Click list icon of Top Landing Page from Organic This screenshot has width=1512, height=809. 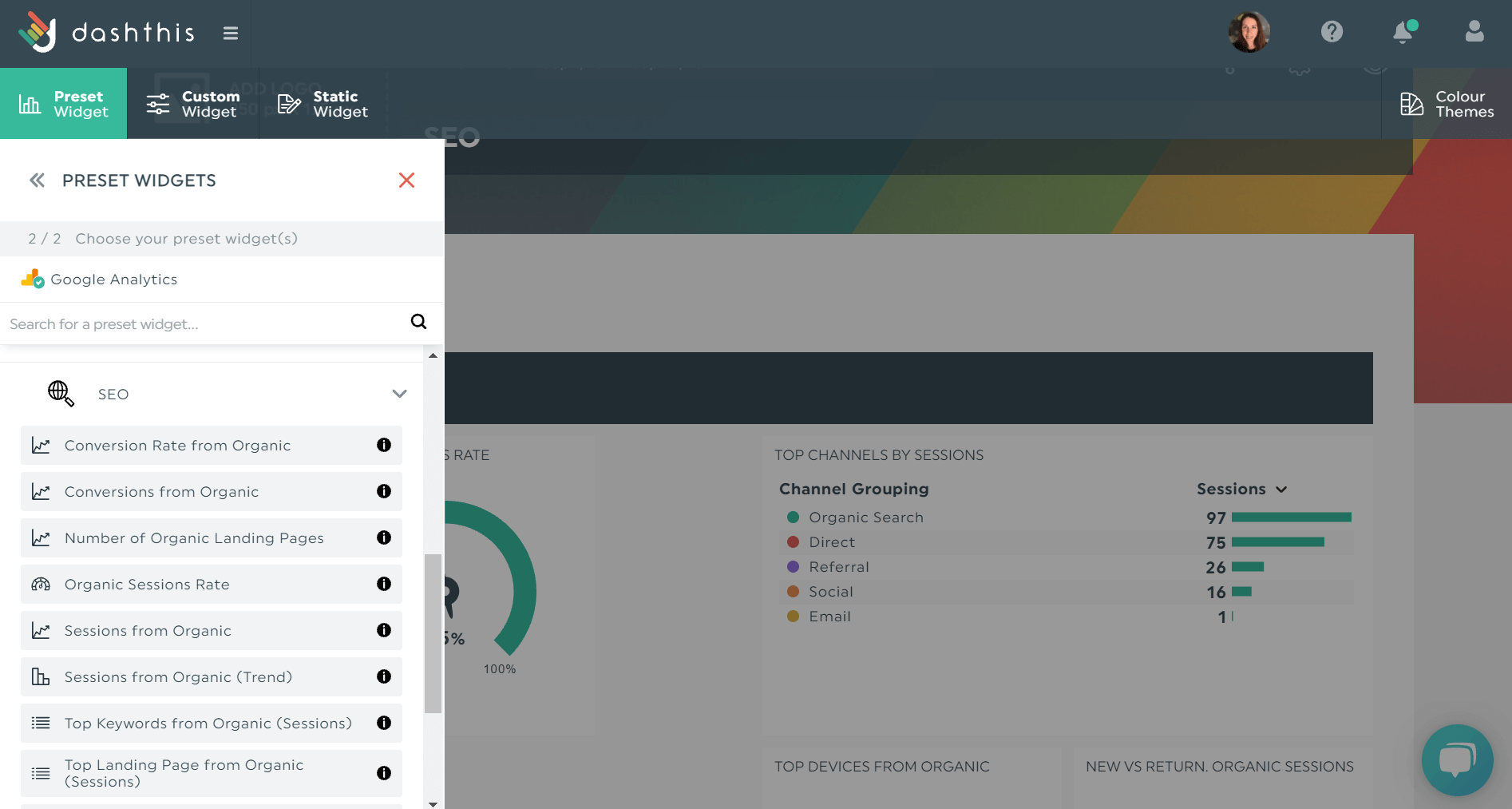pyautogui.click(x=41, y=773)
